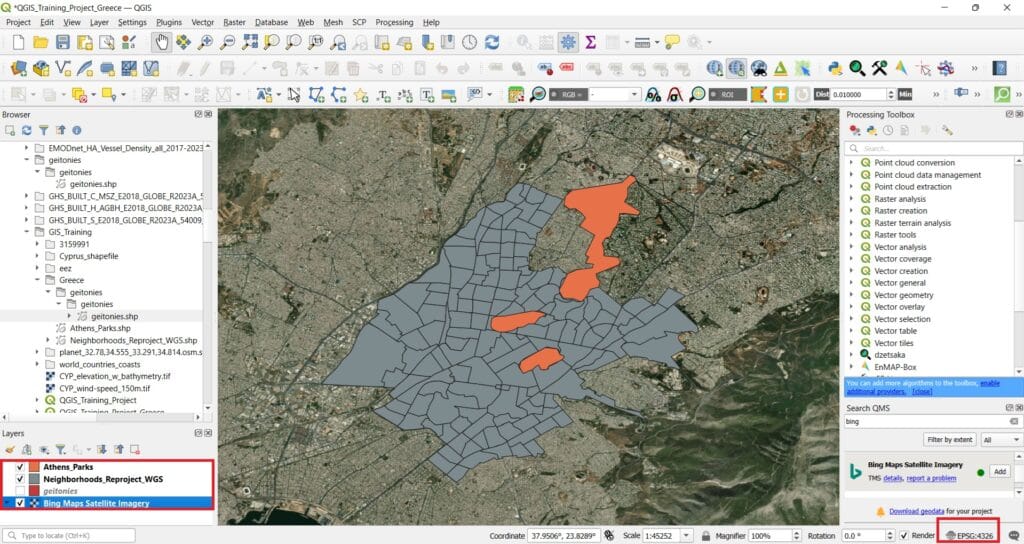The height and width of the screenshot is (544, 1024).
Task: Create a new project with the blank page icon
Action: [x=18, y=42]
